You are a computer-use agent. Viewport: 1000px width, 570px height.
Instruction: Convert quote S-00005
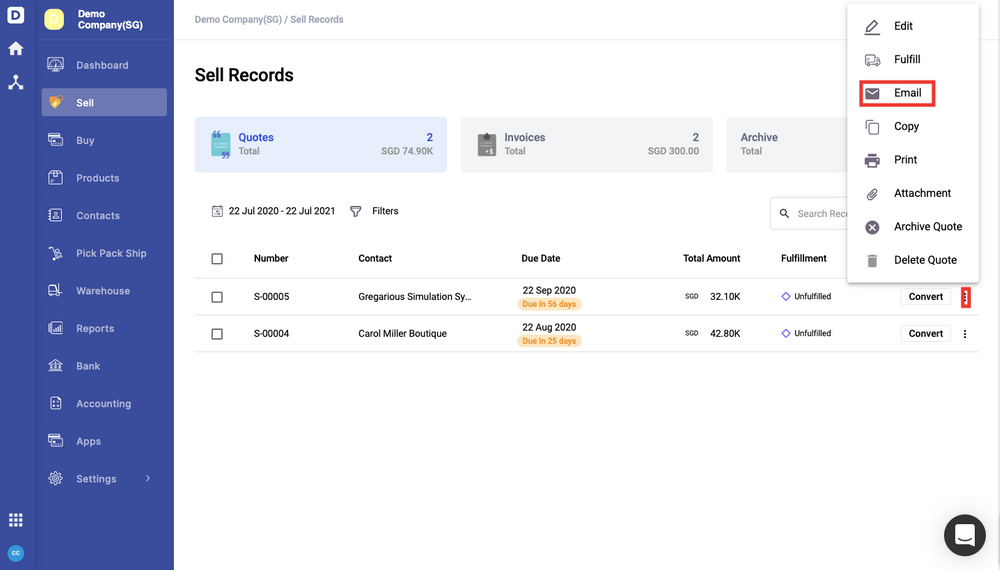pos(926,297)
